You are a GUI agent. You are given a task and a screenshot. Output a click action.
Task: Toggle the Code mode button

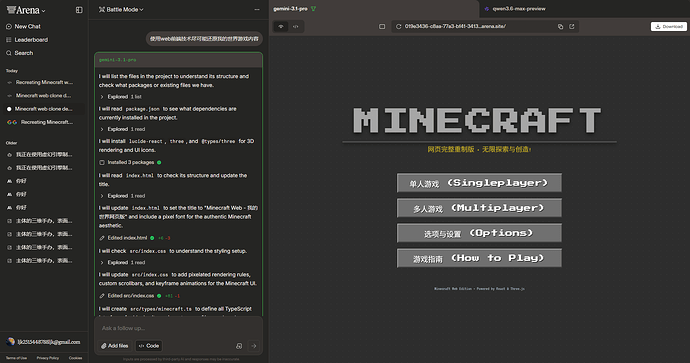coord(149,346)
